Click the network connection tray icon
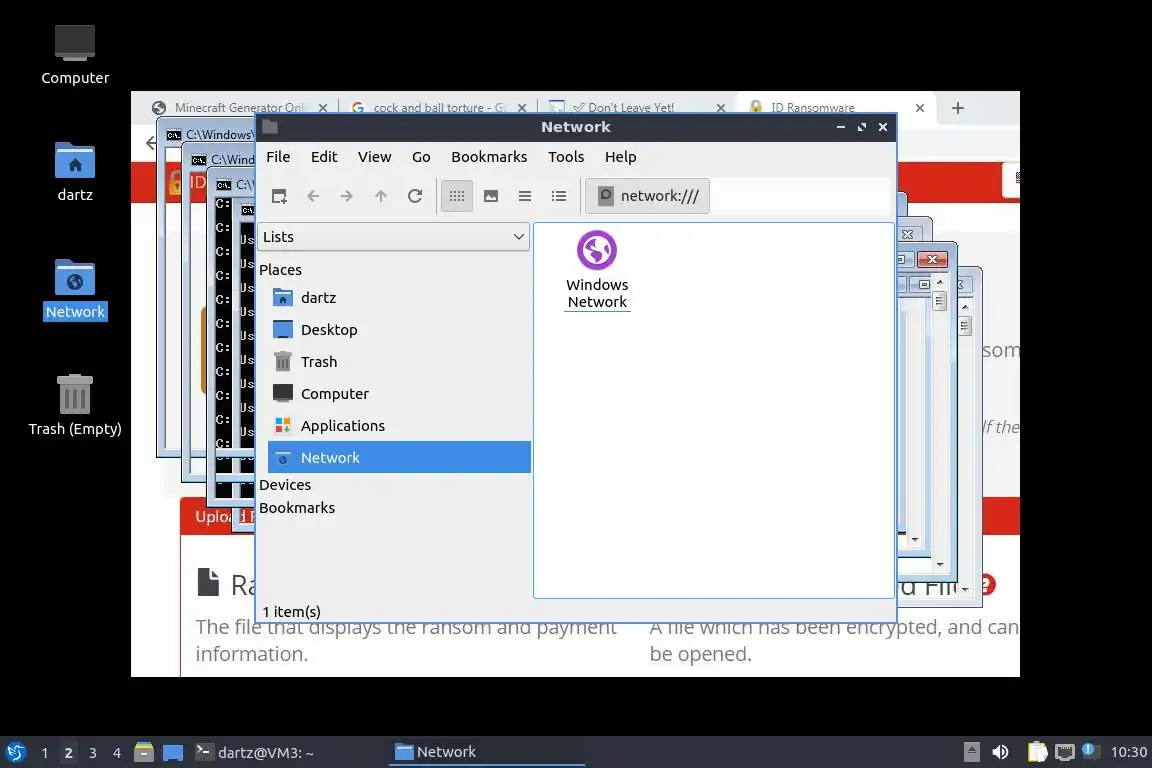The height and width of the screenshot is (768, 1152). [x=1065, y=752]
